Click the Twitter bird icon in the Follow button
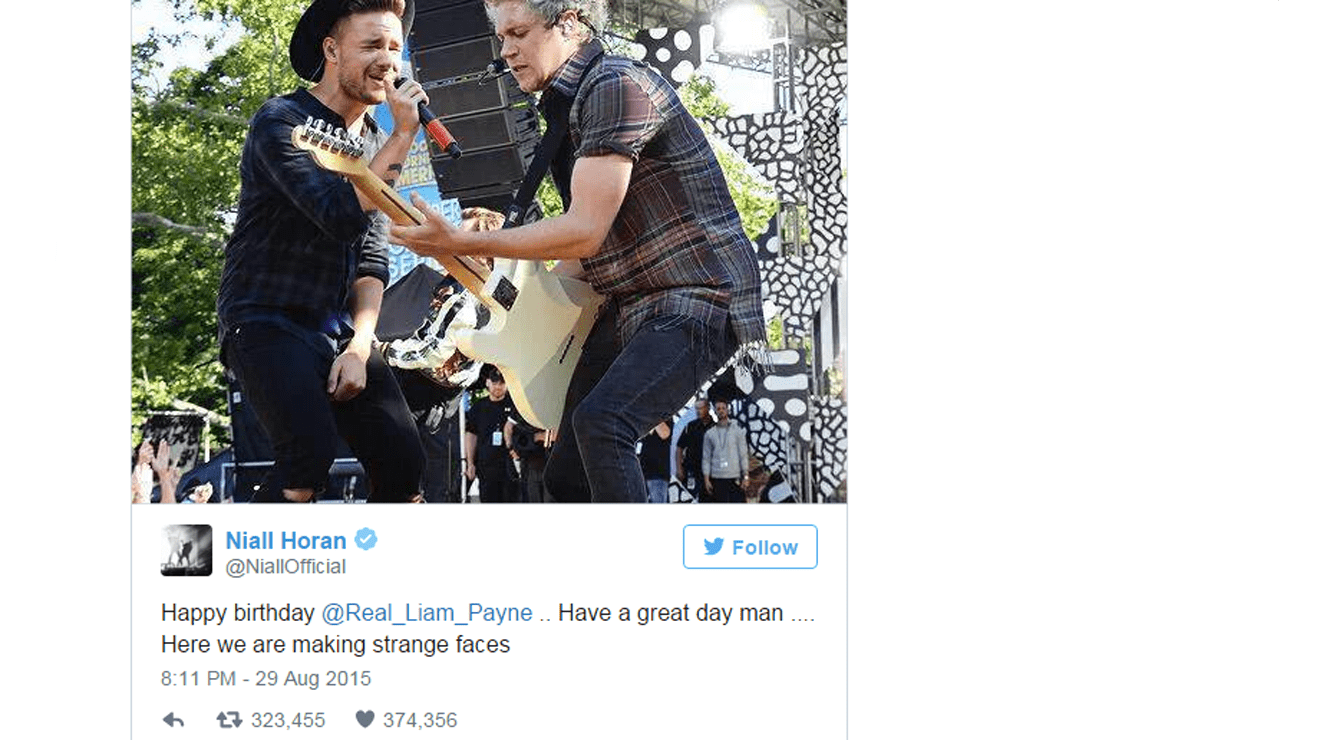This screenshot has width=1320, height=740. click(713, 547)
